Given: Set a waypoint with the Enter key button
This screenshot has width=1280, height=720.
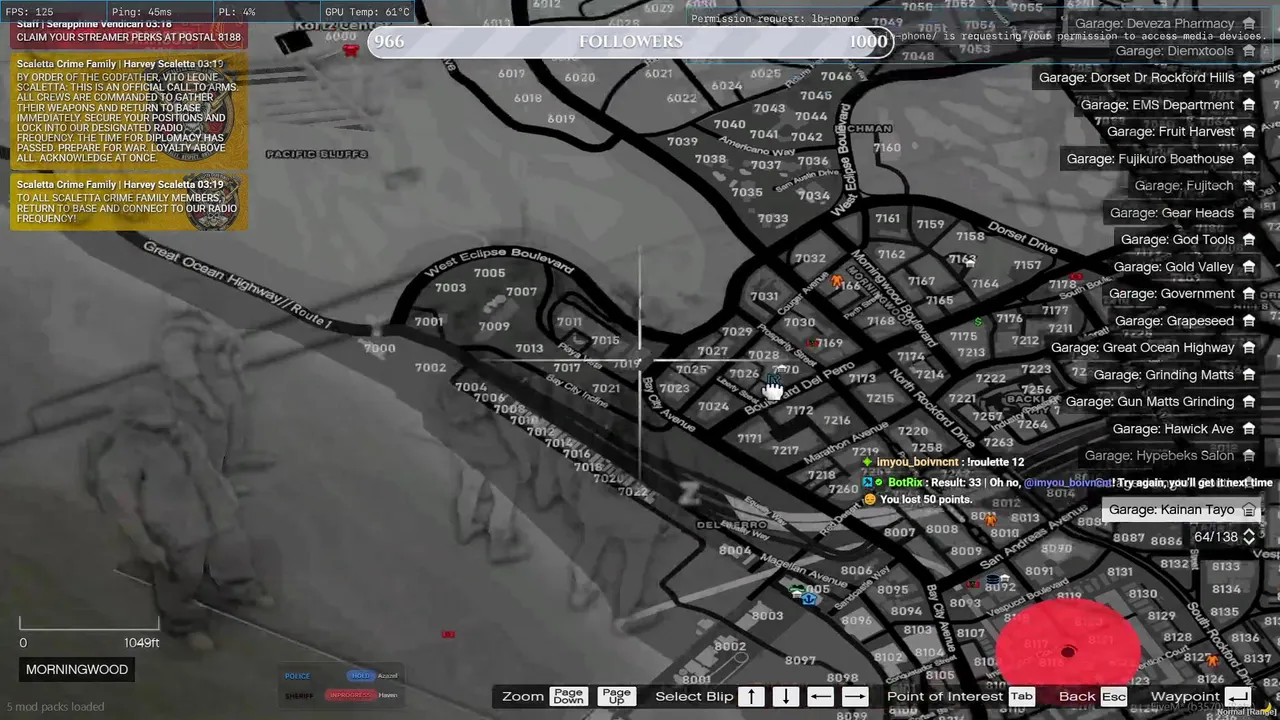Looking at the screenshot, I should tap(1237, 696).
